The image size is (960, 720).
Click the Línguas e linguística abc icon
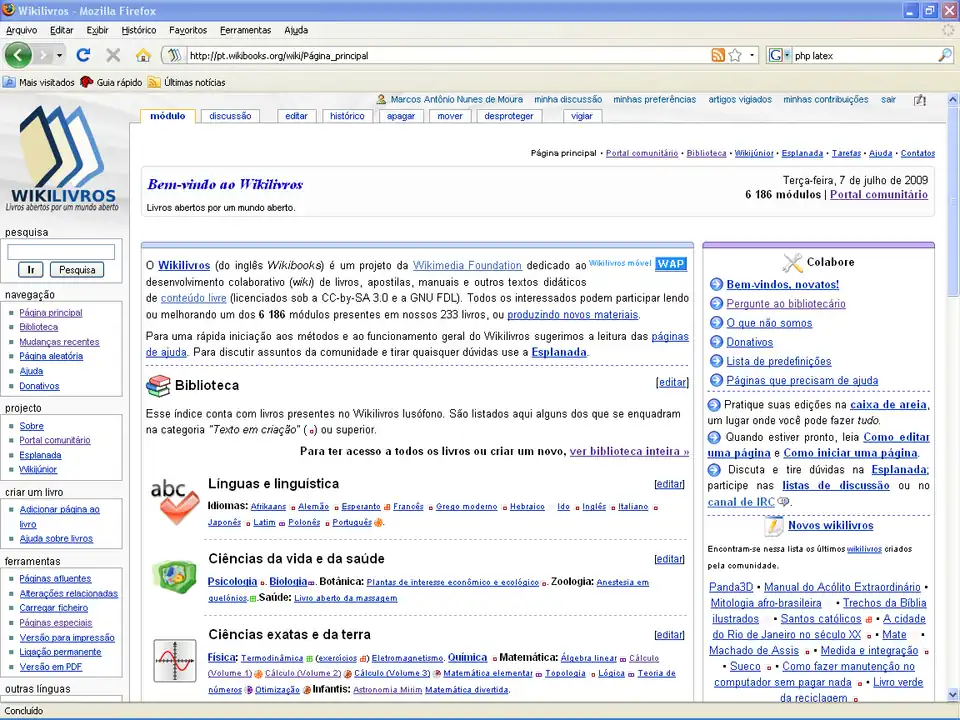click(174, 501)
